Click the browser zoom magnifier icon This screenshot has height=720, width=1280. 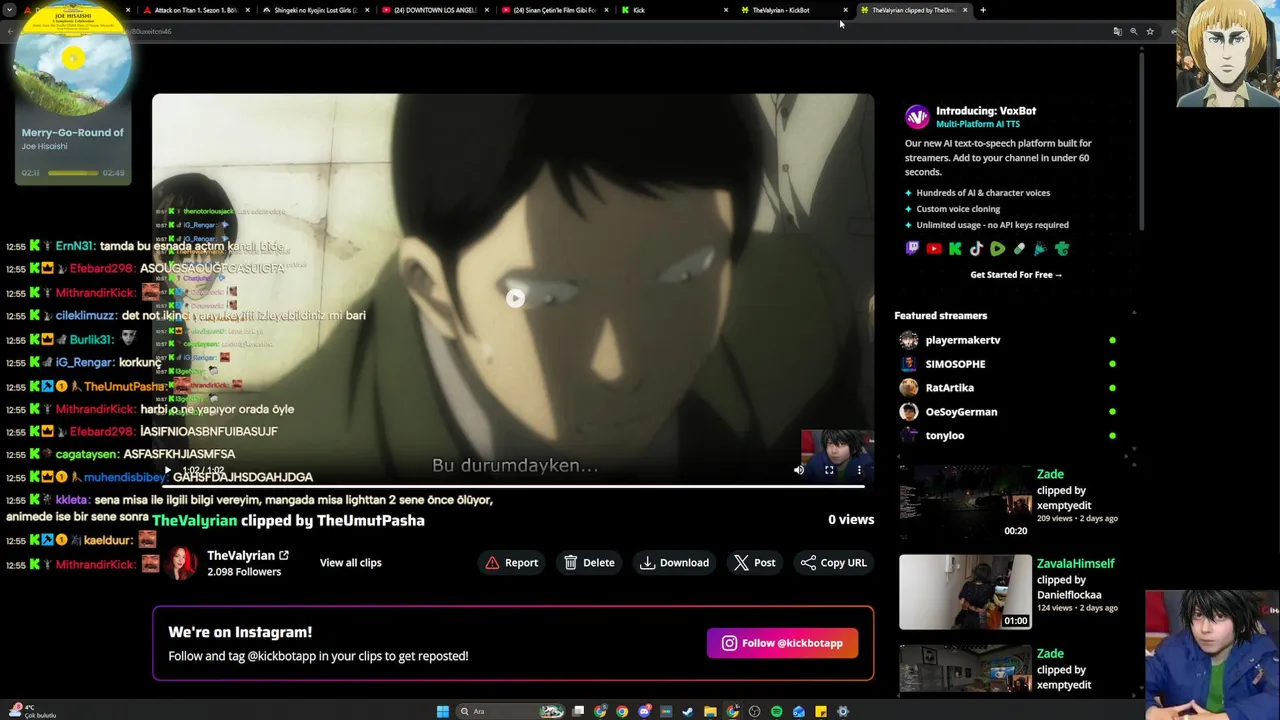click(1133, 31)
